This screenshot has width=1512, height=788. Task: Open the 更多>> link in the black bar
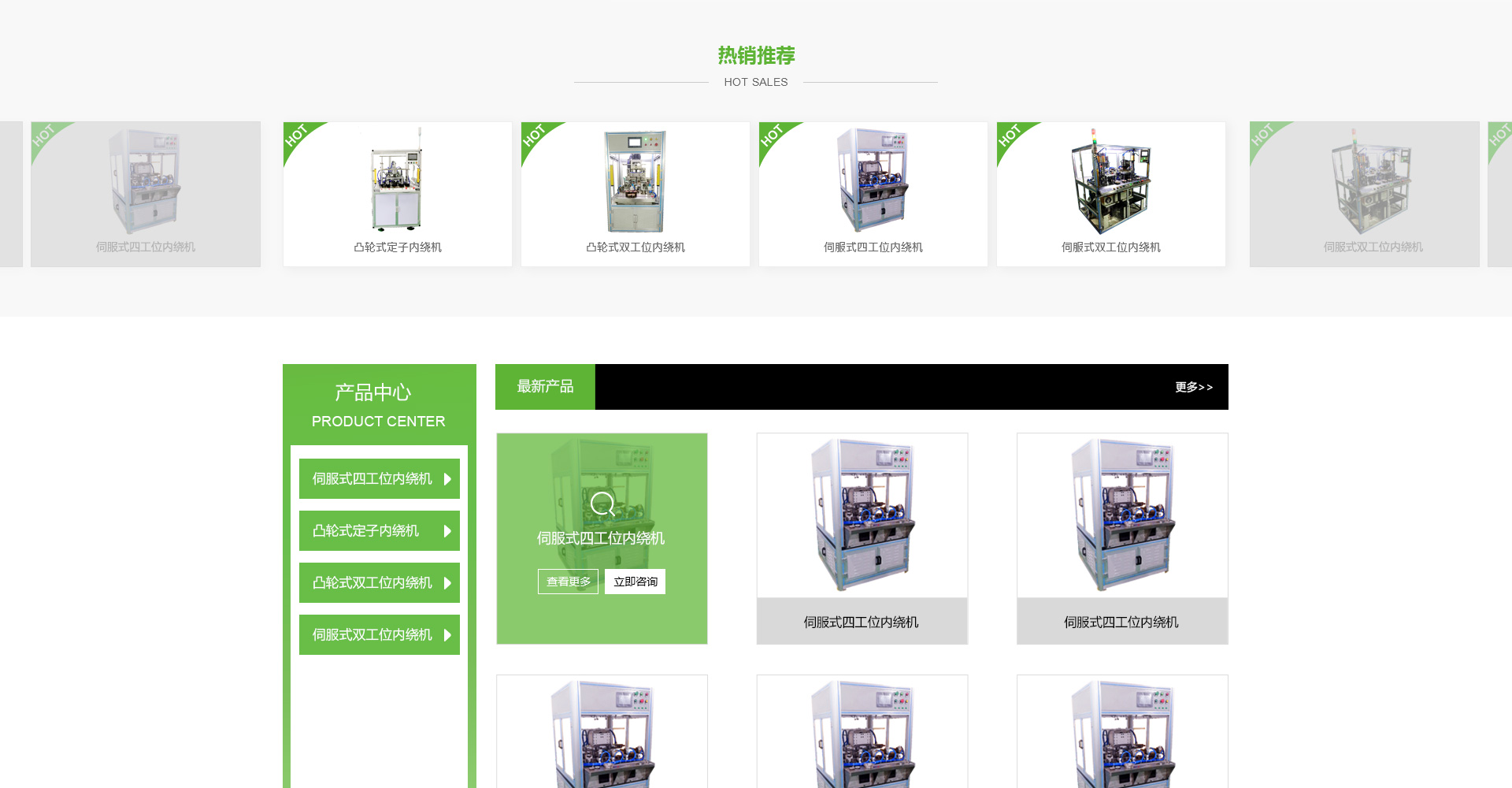click(1193, 387)
